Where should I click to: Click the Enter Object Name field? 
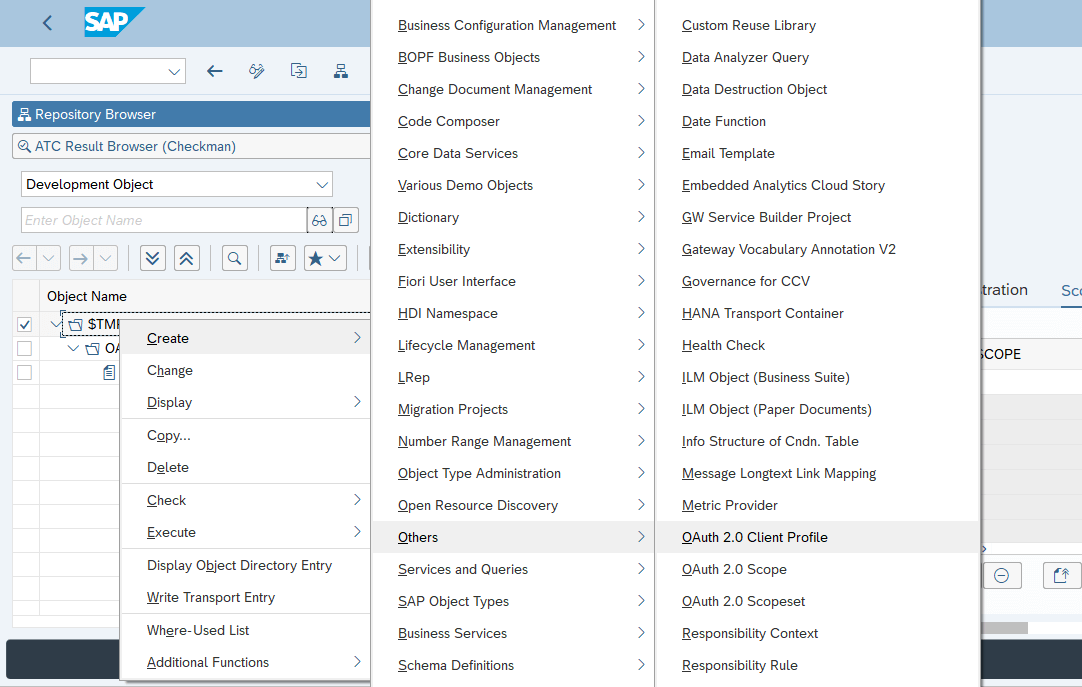164,220
